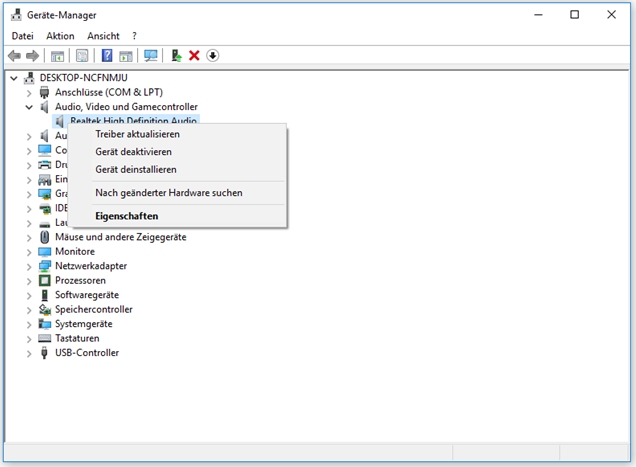Collapse the Audio, Video und Gamecontroller category

[x=28, y=107]
